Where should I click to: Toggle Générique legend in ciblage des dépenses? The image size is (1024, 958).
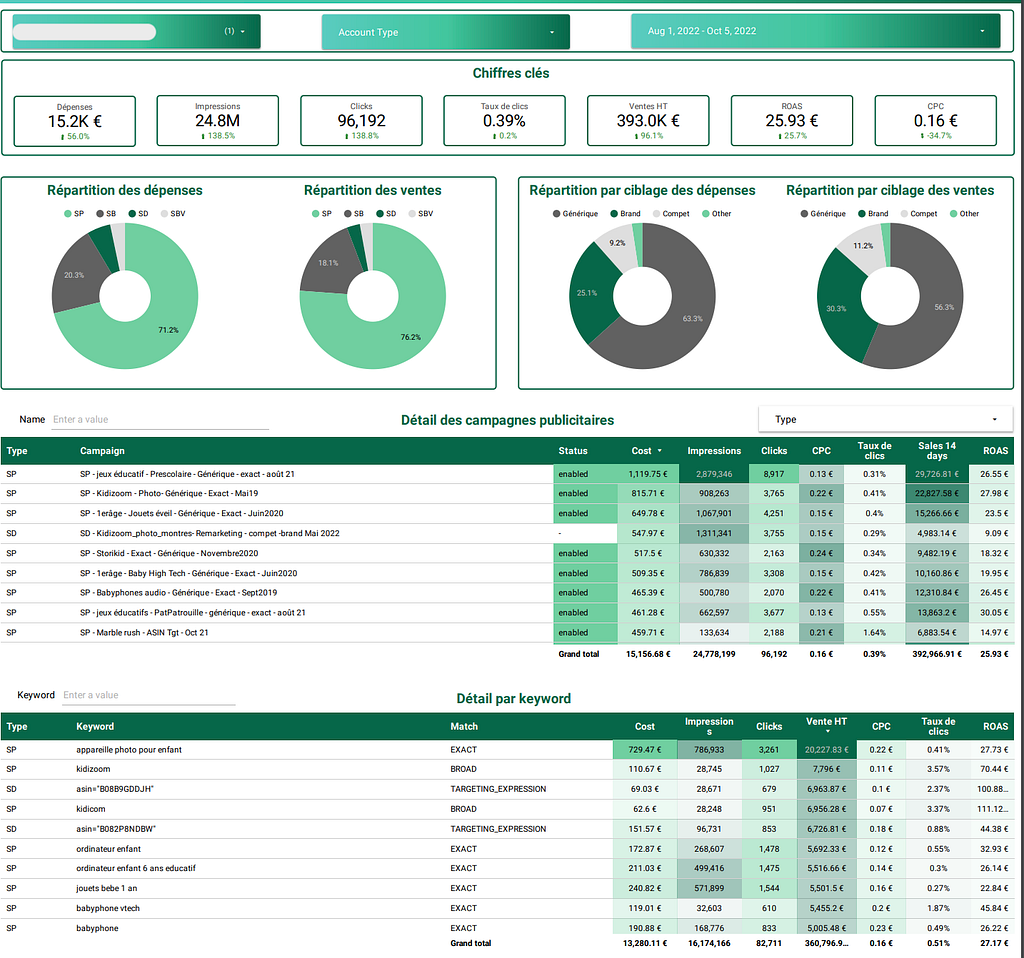575,214
